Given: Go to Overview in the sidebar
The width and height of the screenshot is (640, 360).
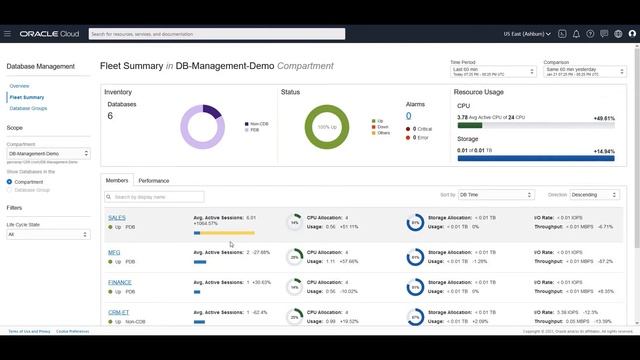Looking at the screenshot, I should pos(19,86).
